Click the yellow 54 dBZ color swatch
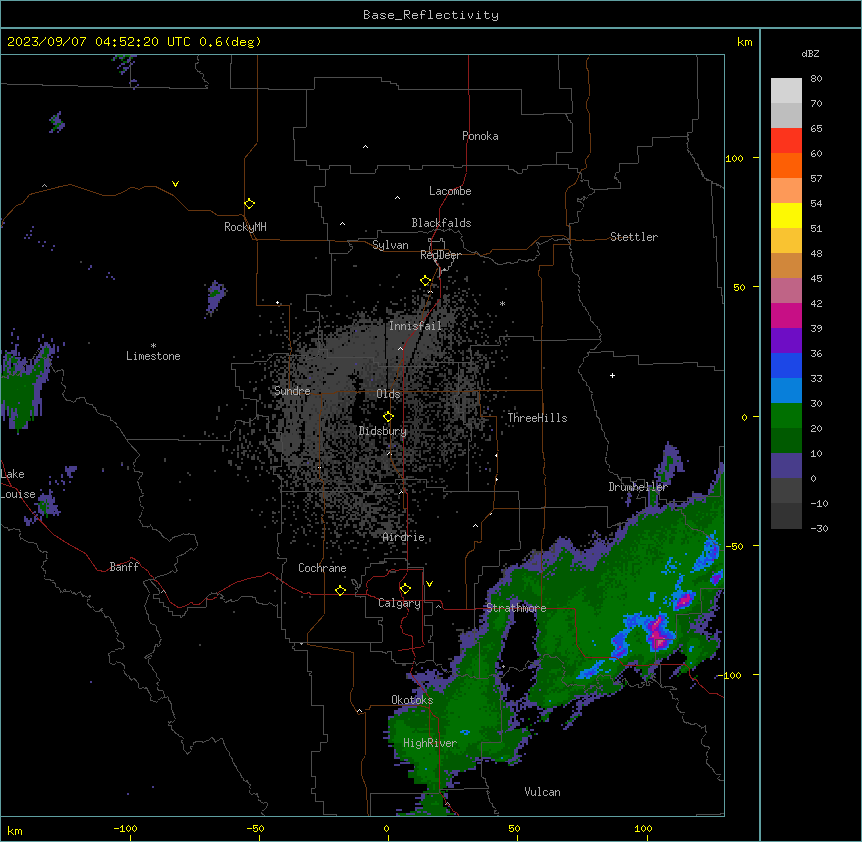 point(786,215)
